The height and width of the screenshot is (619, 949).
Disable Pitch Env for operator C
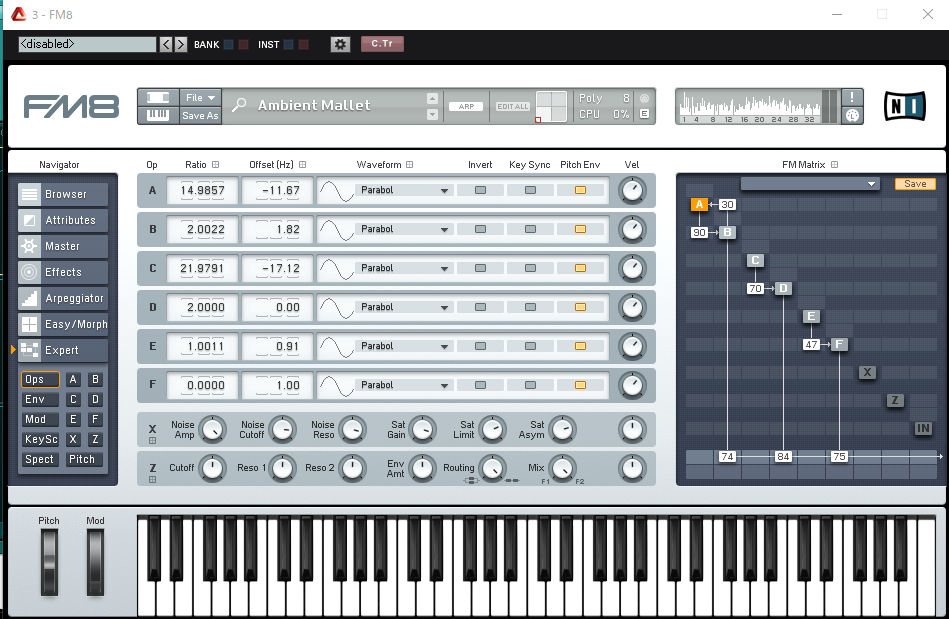[580, 268]
